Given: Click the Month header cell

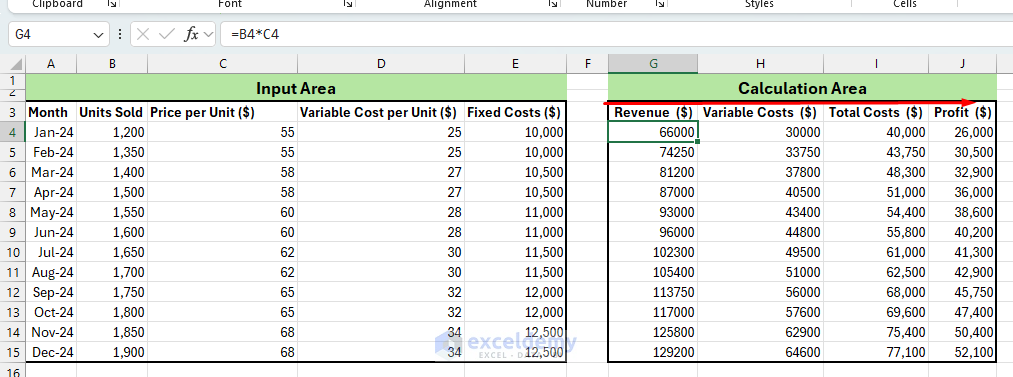Looking at the screenshot, I should coord(51,112).
